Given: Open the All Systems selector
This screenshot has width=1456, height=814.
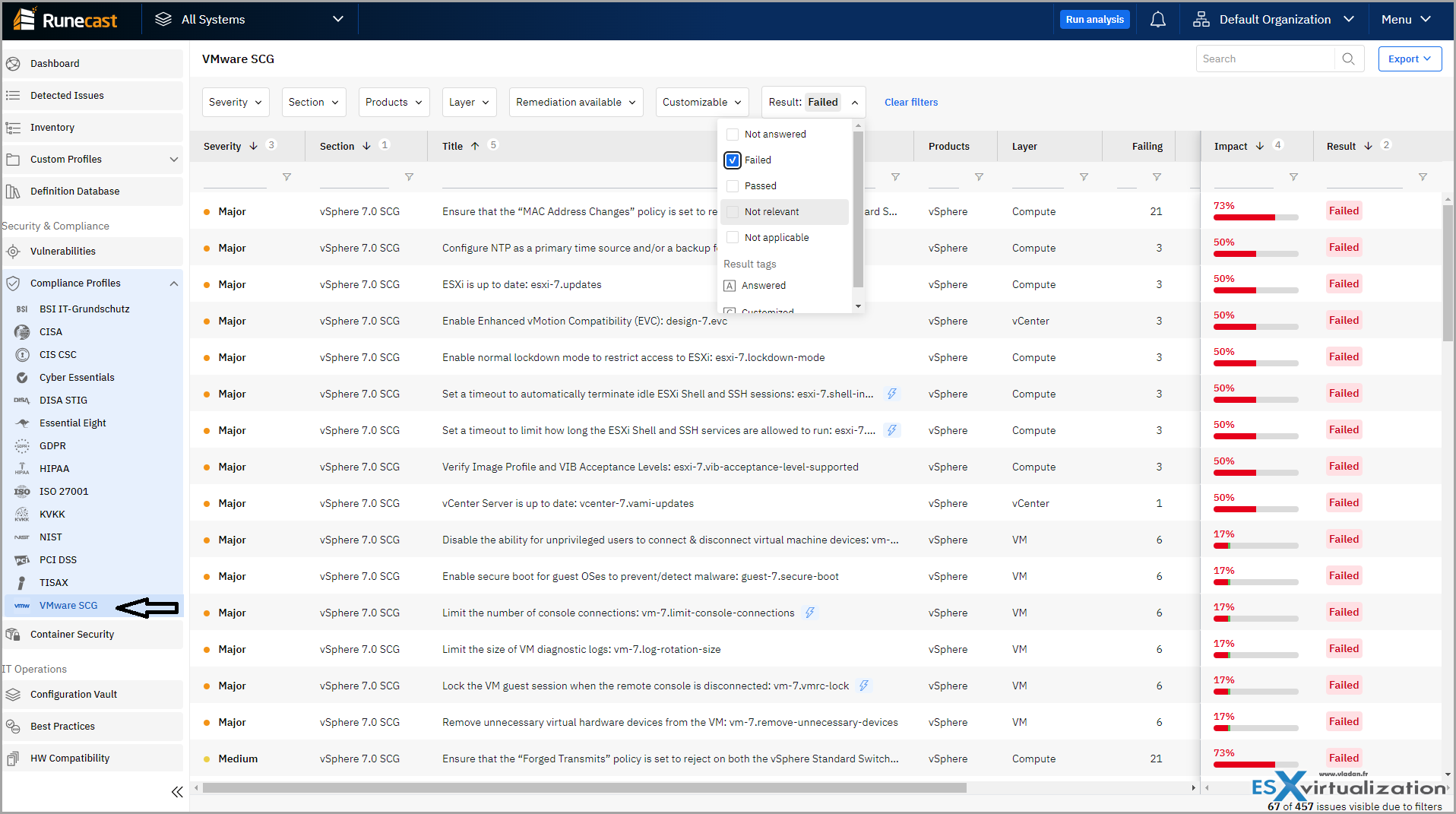Looking at the screenshot, I should (x=249, y=20).
